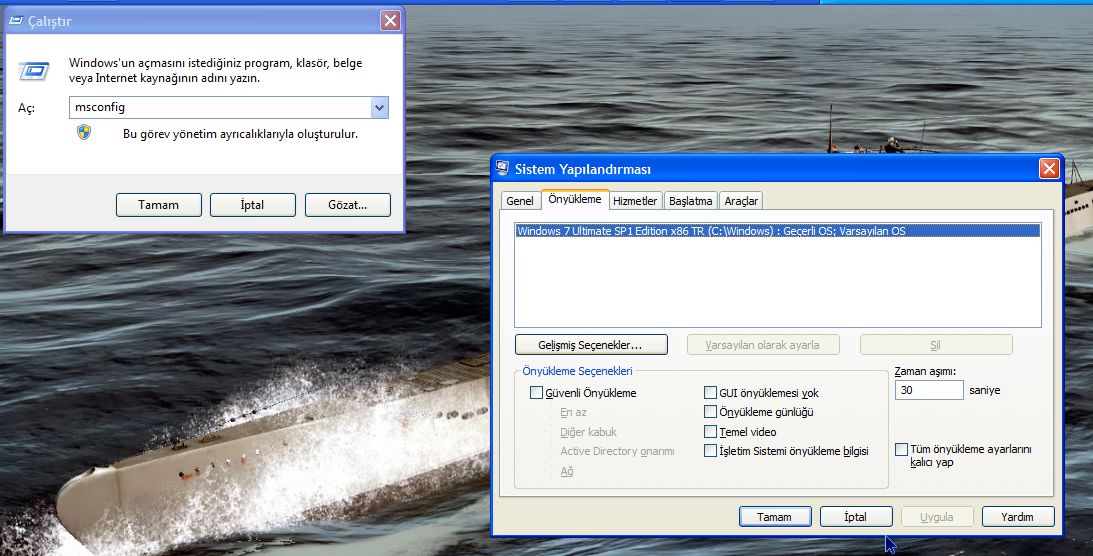Select the Windows 7 Ultimate SP1 boot entry

778,231
